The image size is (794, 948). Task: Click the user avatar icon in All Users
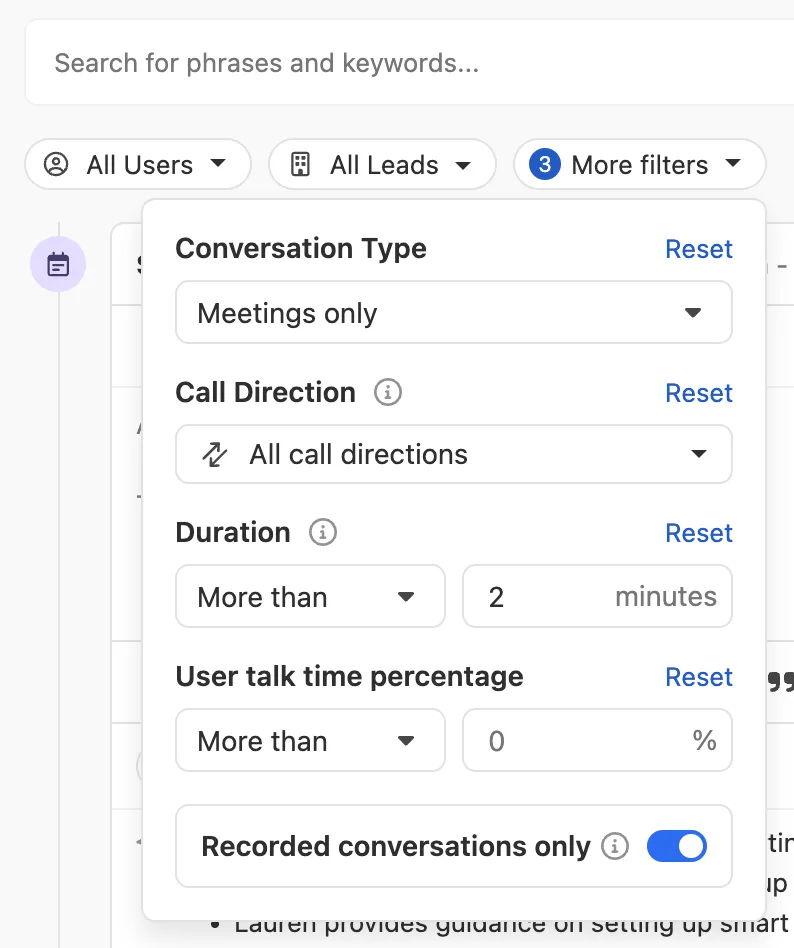click(56, 164)
